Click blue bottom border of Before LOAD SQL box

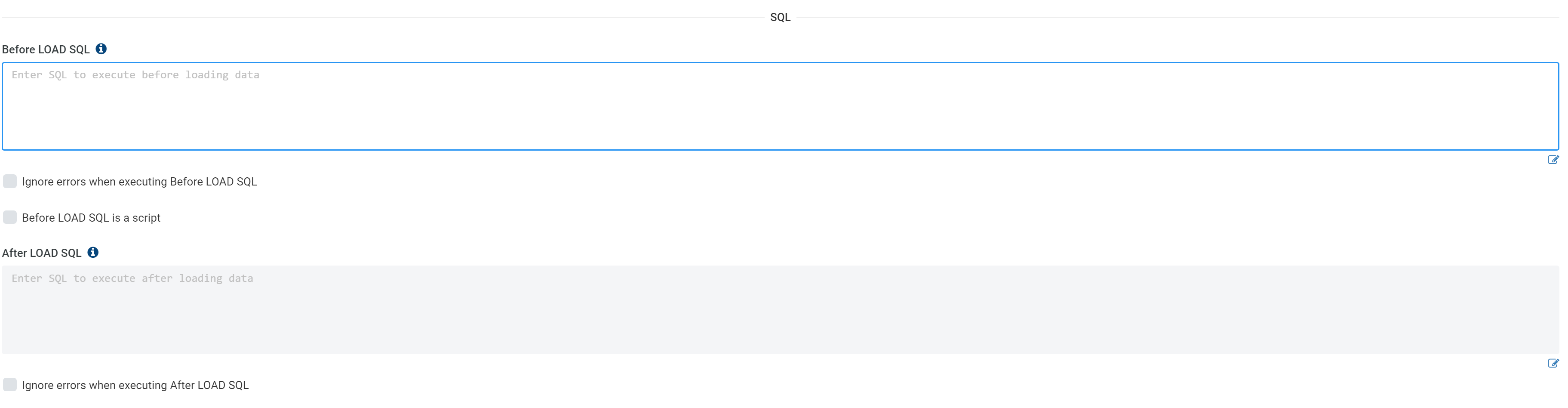tap(779, 149)
